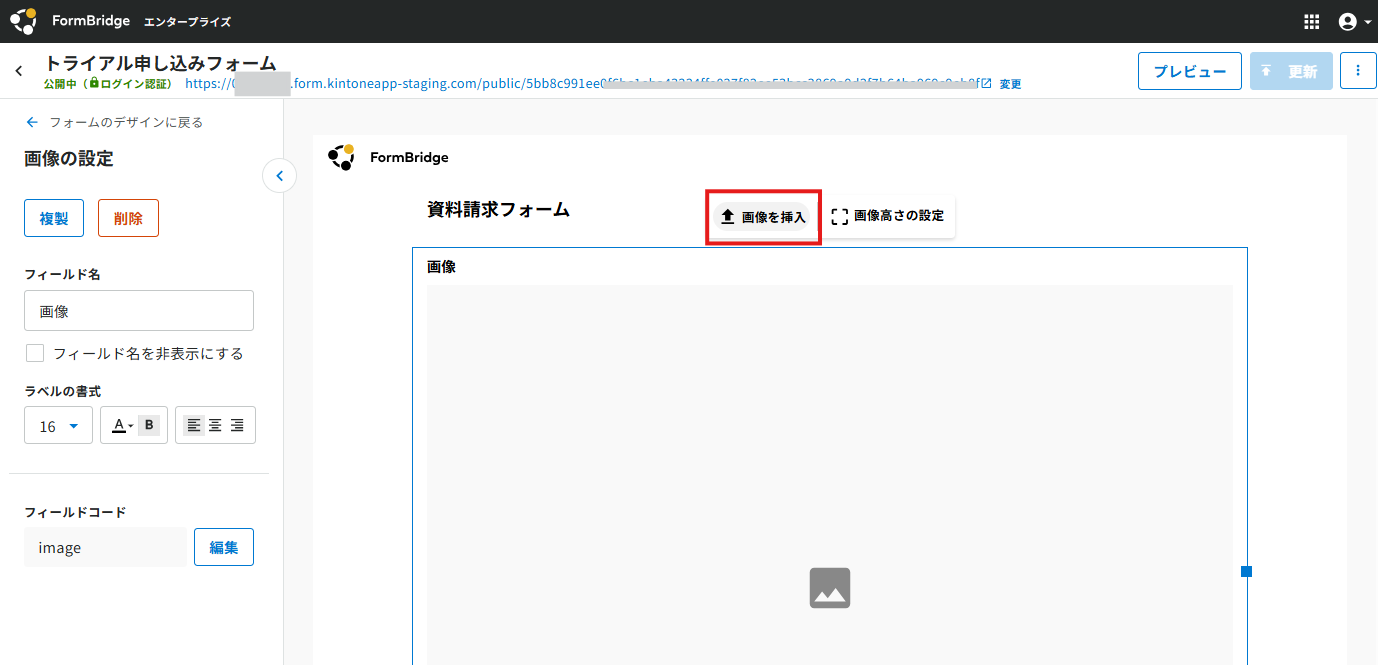The image size is (1378, 665).
Task: Click the Insert Image (画像を挿入) button
Action: pos(762,217)
